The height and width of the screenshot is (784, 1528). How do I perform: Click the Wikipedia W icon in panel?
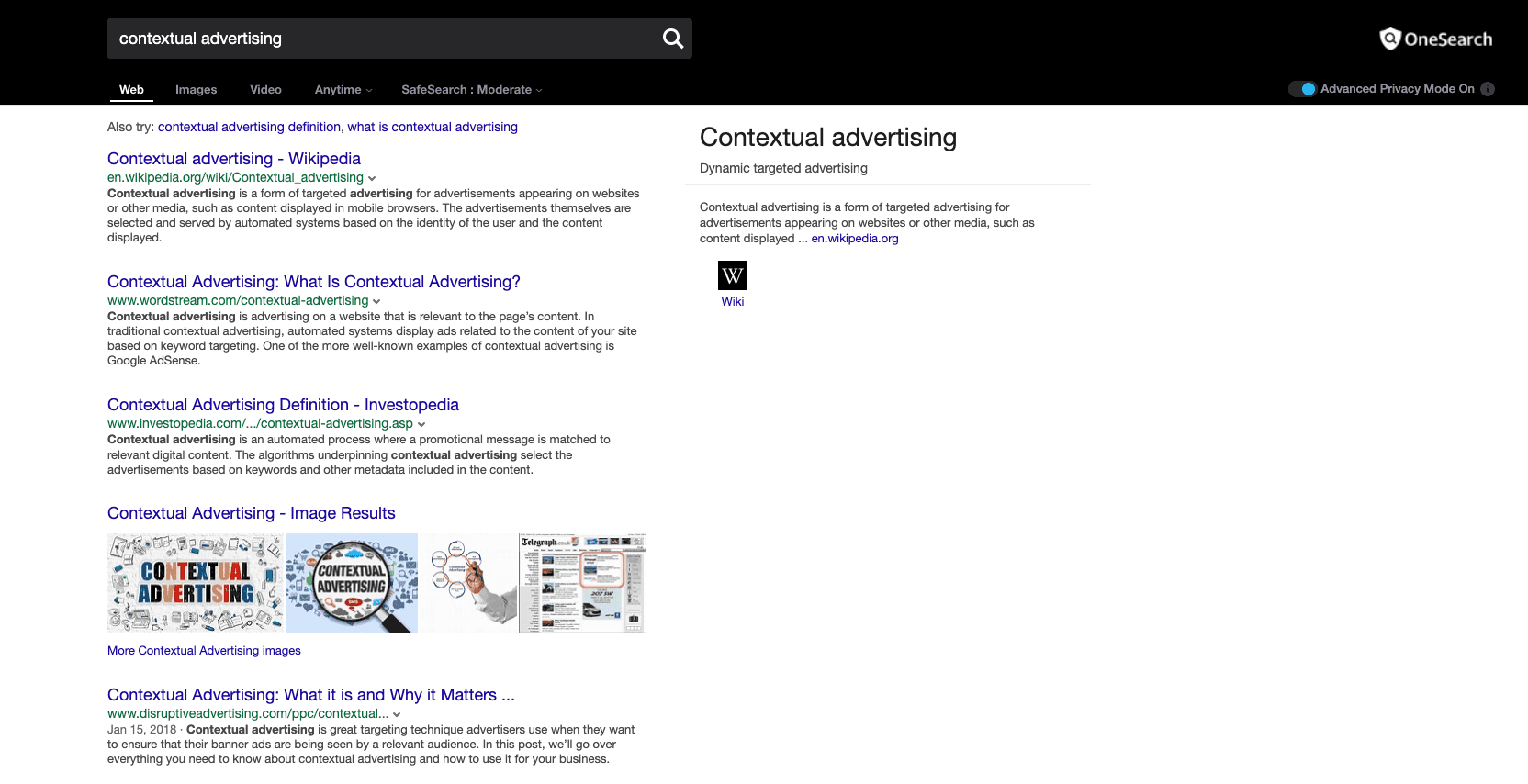click(x=733, y=275)
